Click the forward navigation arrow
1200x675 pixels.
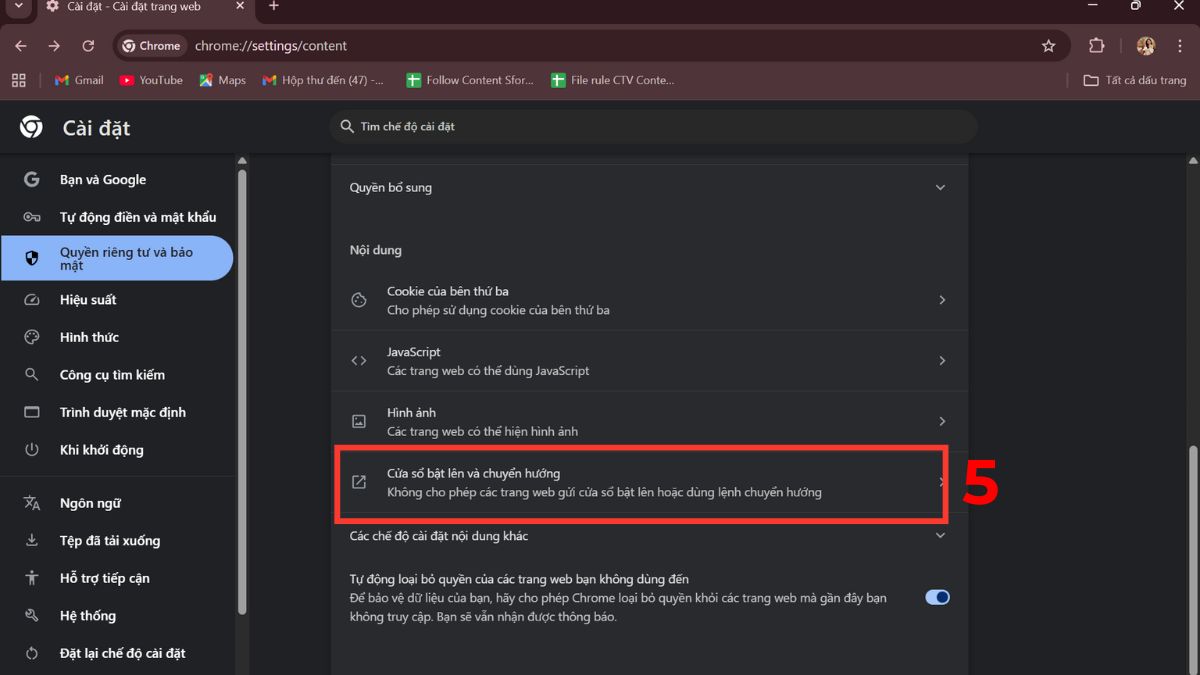tap(54, 45)
